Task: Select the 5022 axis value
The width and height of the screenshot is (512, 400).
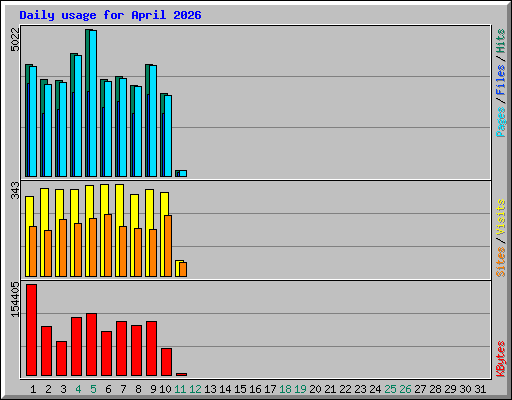Action: pyautogui.click(x=15, y=40)
